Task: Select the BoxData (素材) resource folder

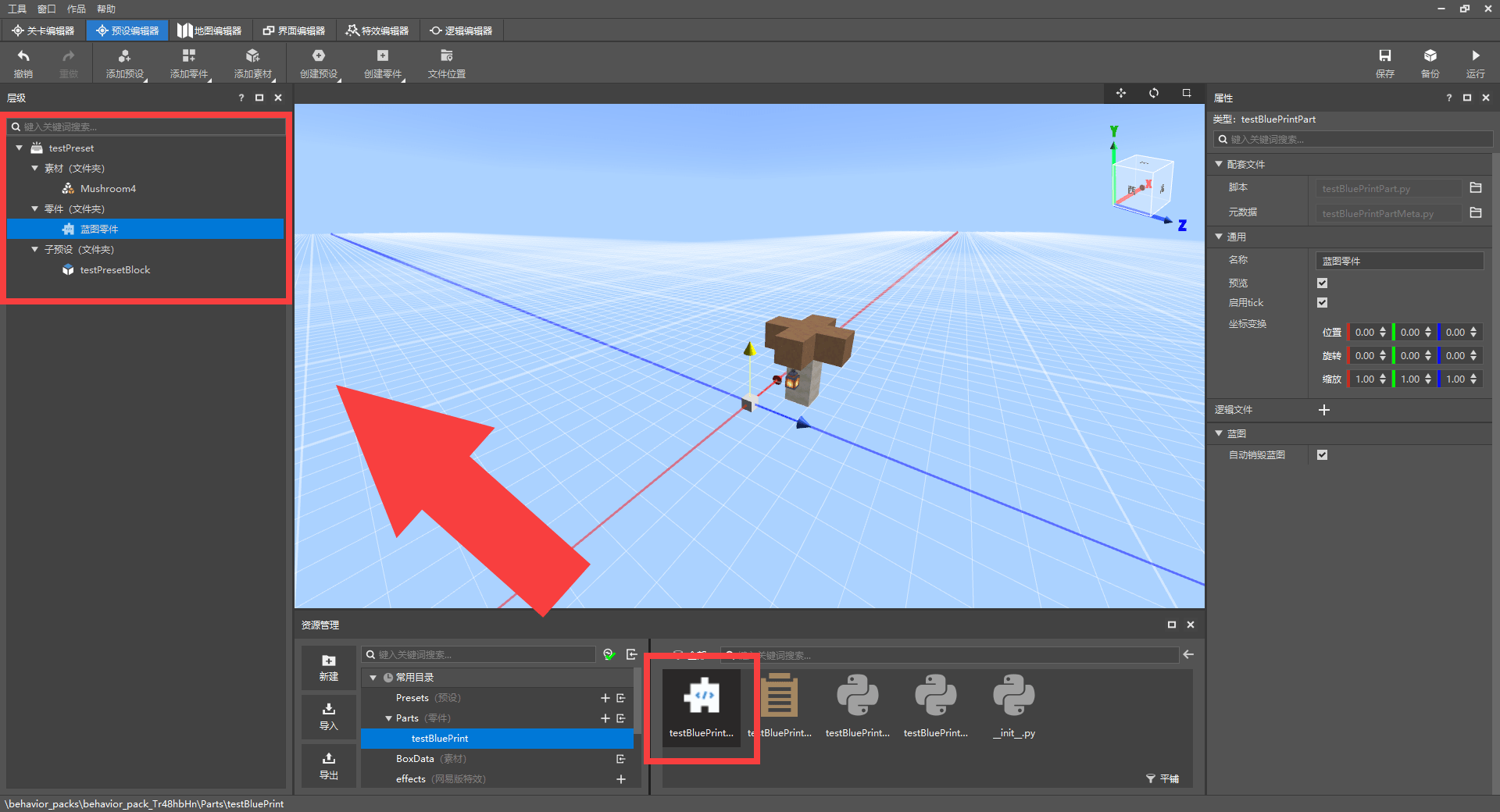Action: pos(430,759)
